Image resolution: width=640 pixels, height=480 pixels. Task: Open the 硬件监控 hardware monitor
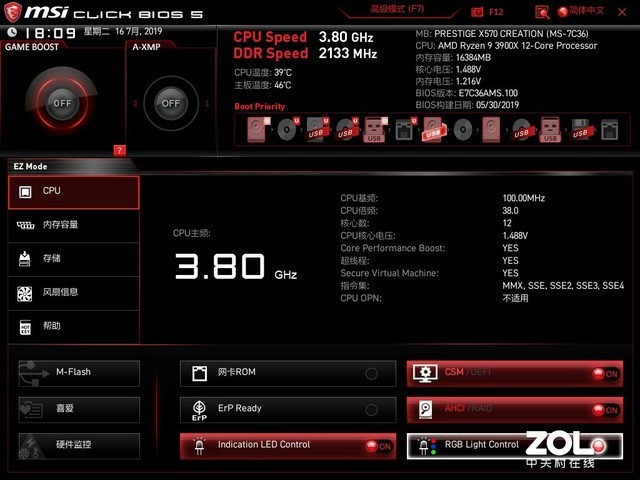(x=79, y=446)
